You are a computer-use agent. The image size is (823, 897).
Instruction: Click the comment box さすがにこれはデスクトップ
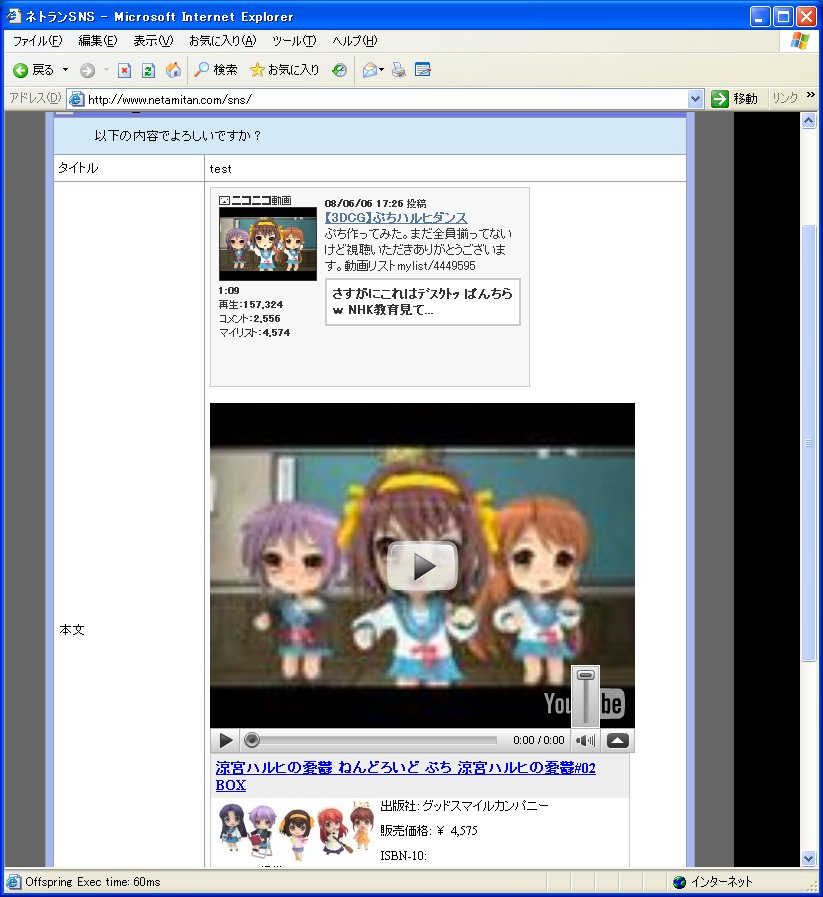(423, 302)
